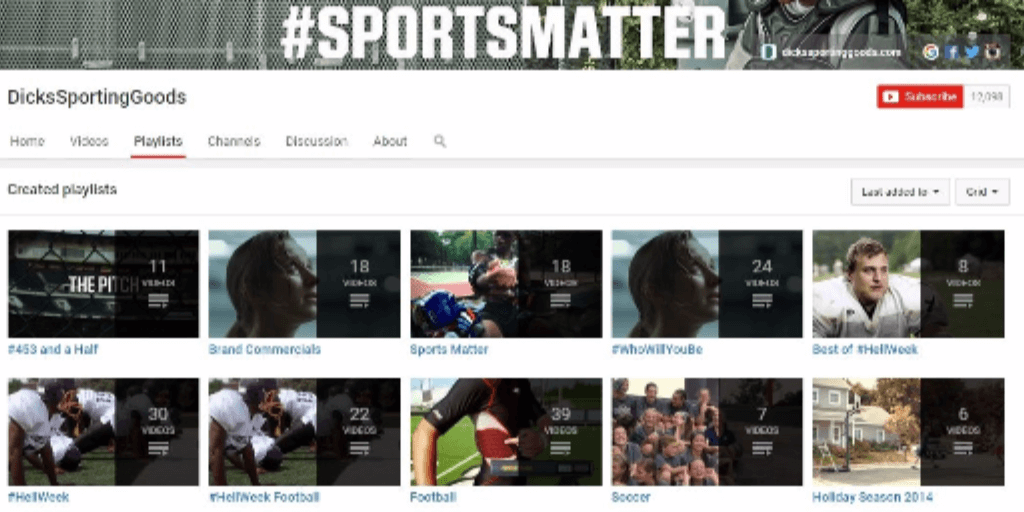The width and height of the screenshot is (1024, 512).
Task: Click the DicksSportingGoods channel name
Action: click(97, 97)
